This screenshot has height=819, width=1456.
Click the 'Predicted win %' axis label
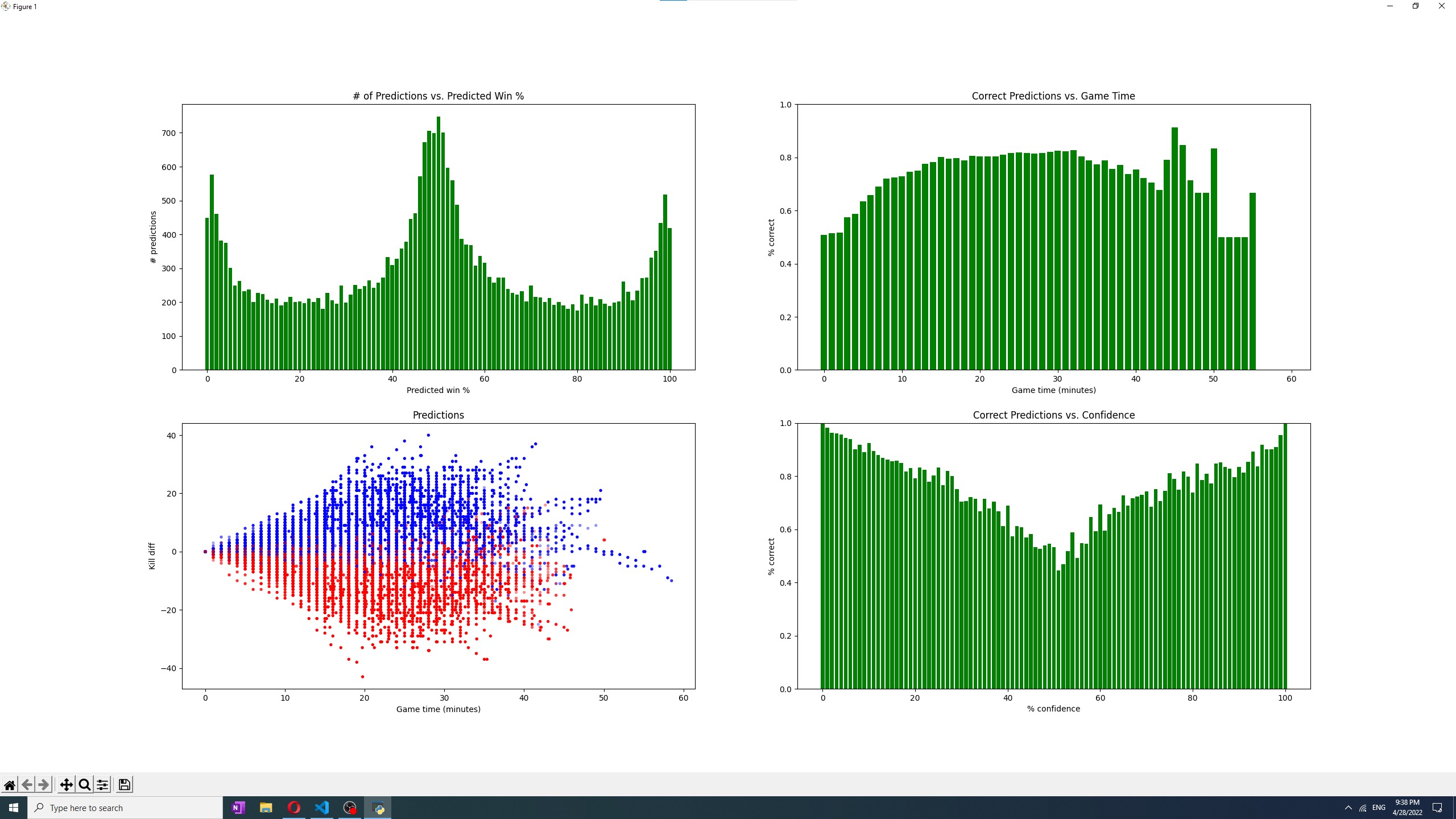(438, 390)
